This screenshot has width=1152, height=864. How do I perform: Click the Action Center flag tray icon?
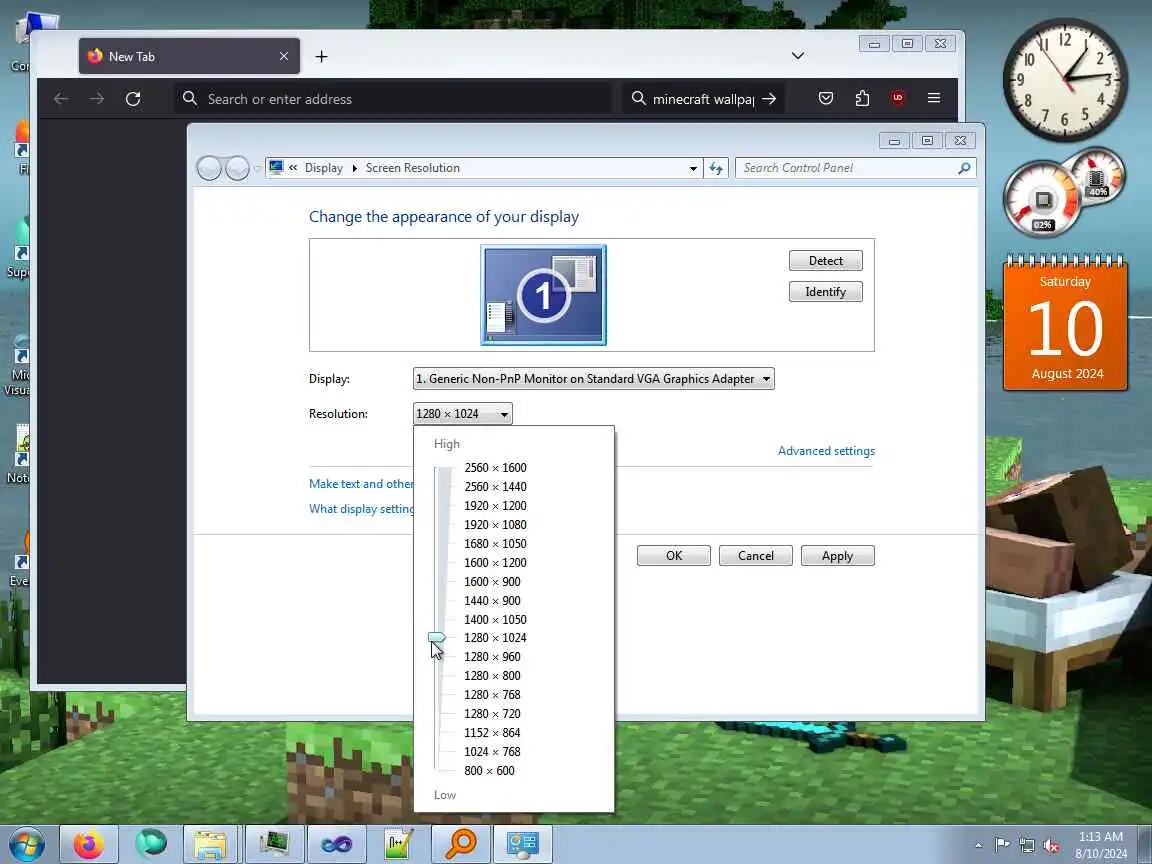1001,845
